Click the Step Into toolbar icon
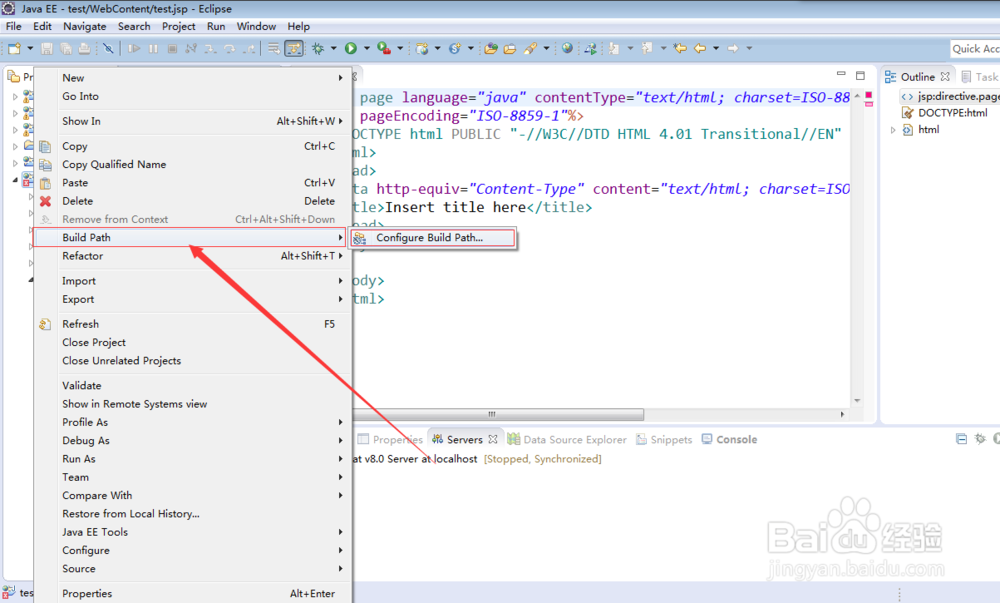The image size is (1000, 603). coord(210,48)
